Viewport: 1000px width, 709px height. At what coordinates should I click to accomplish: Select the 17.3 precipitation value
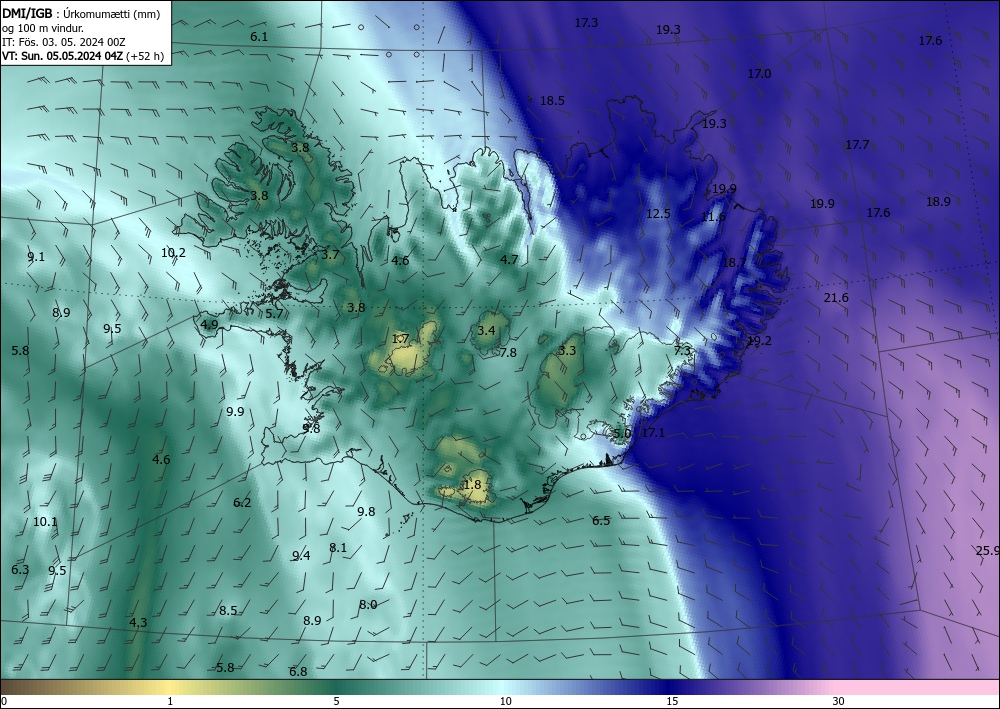pyautogui.click(x=586, y=23)
